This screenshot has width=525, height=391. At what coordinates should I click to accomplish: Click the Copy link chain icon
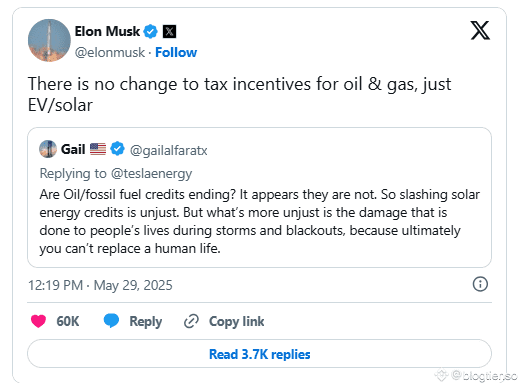[x=191, y=321]
